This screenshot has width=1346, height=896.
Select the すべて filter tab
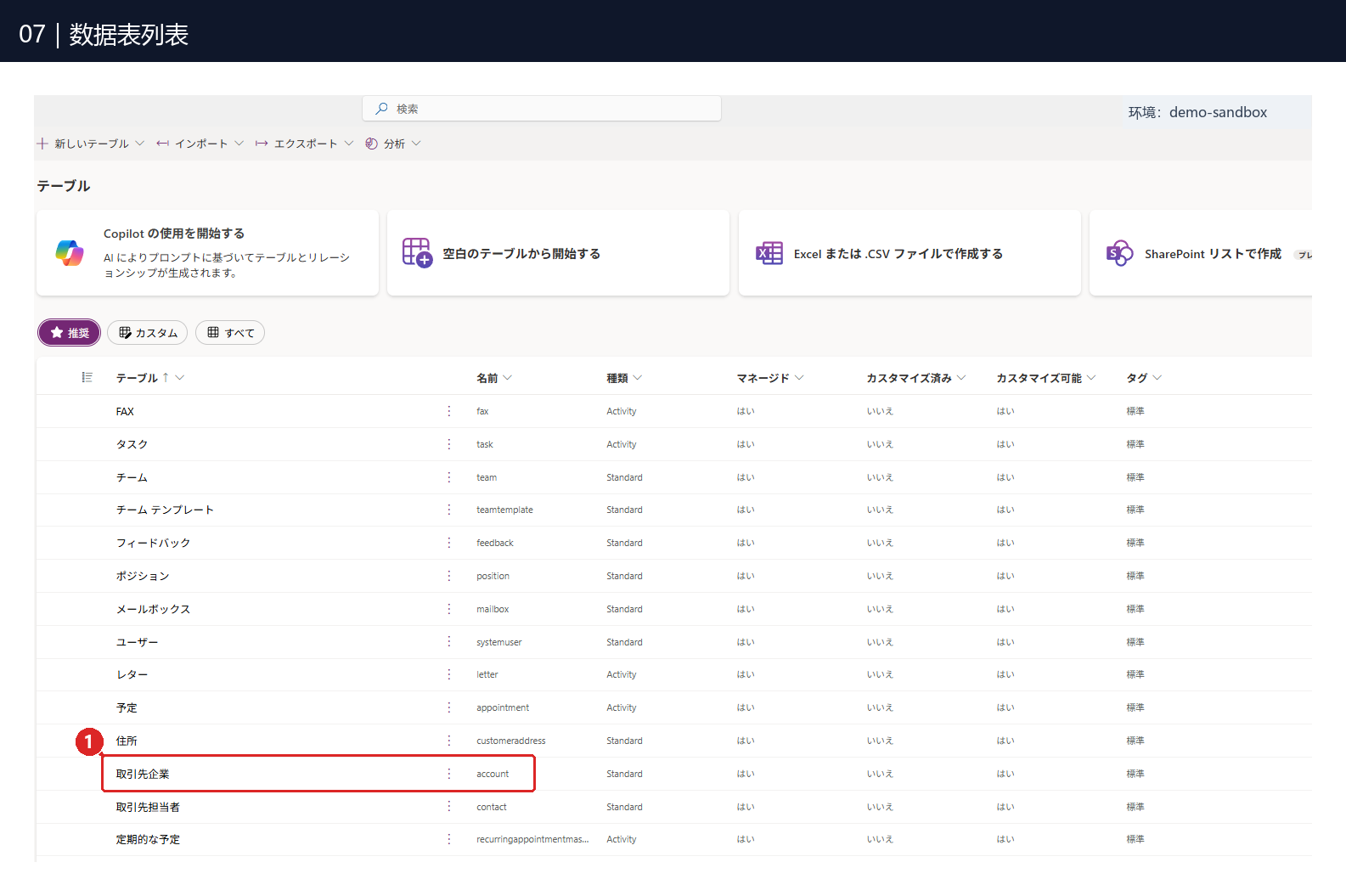tap(230, 333)
